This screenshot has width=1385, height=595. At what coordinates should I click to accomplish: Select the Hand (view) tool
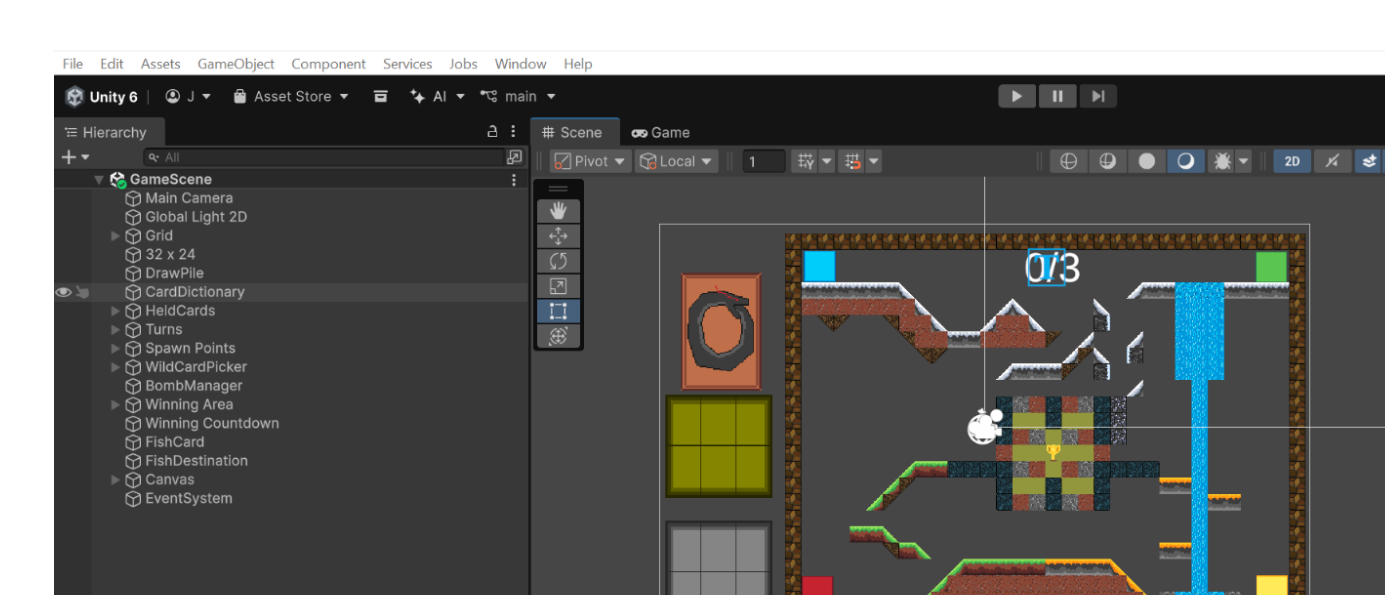(558, 211)
